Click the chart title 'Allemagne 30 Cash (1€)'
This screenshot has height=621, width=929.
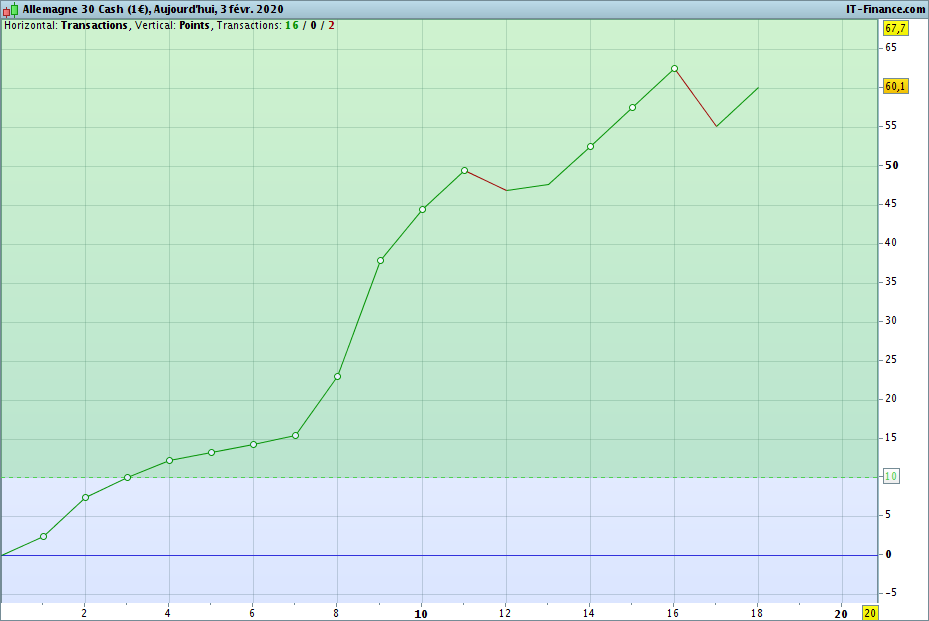[86, 9]
